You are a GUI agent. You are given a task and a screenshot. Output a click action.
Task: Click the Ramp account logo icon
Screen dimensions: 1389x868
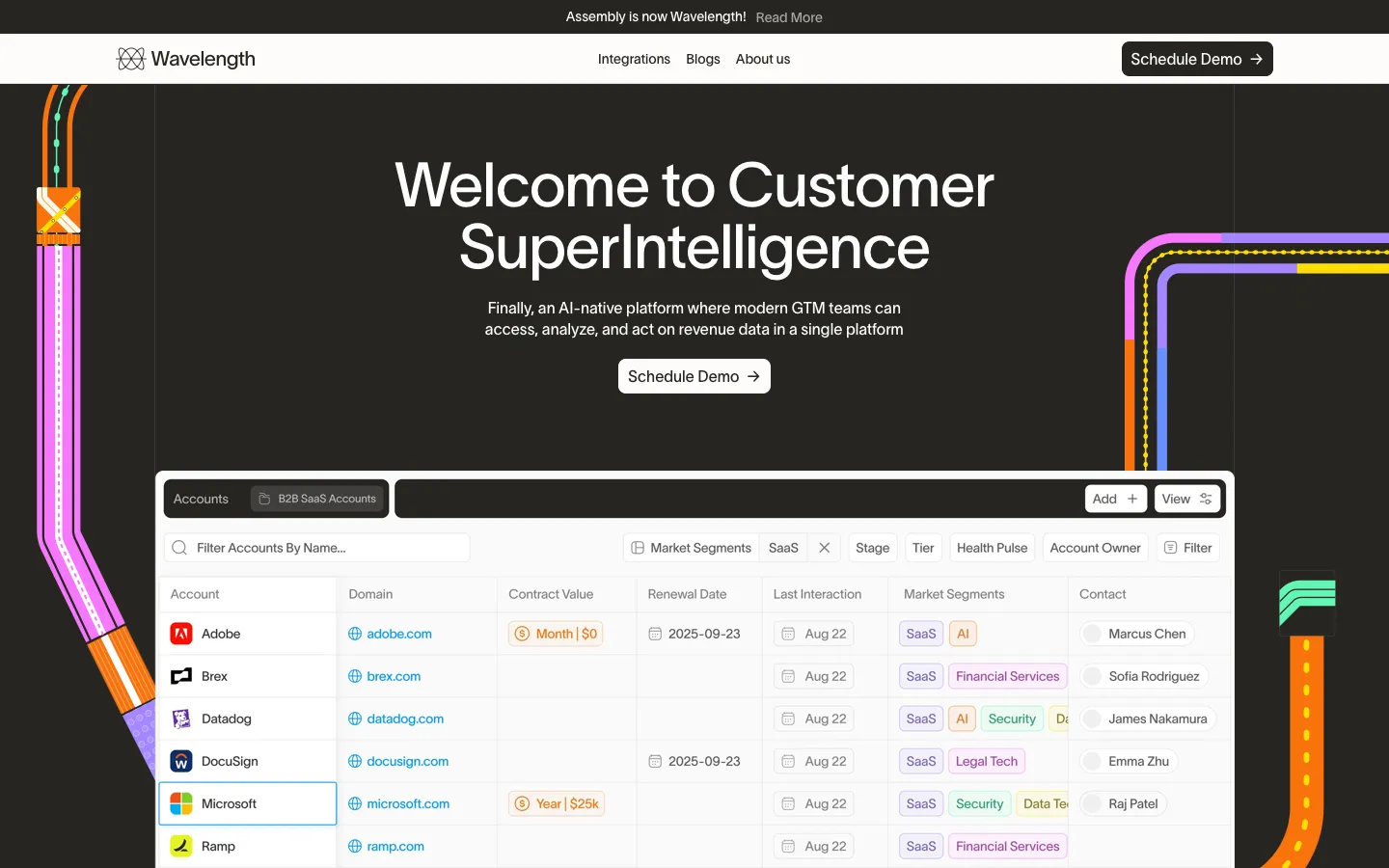click(x=181, y=846)
